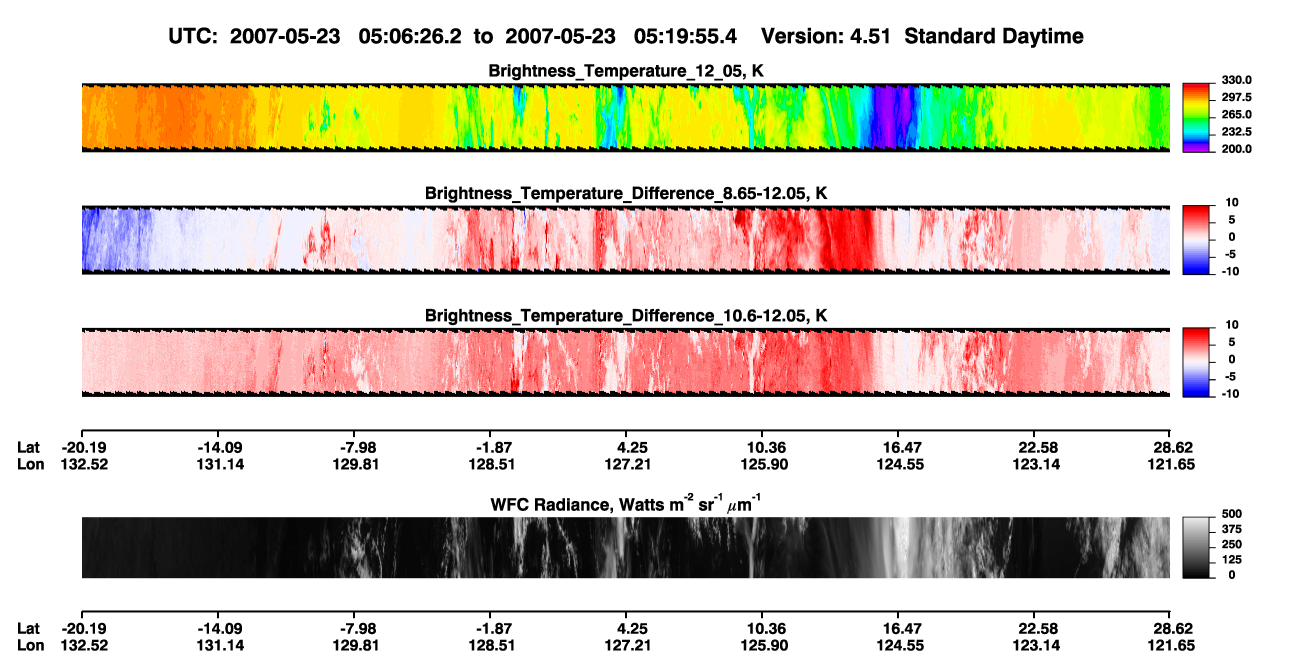Click the '-10' label of the 10.6-12.05 color bar
1300x667 pixels.
click(1231, 394)
